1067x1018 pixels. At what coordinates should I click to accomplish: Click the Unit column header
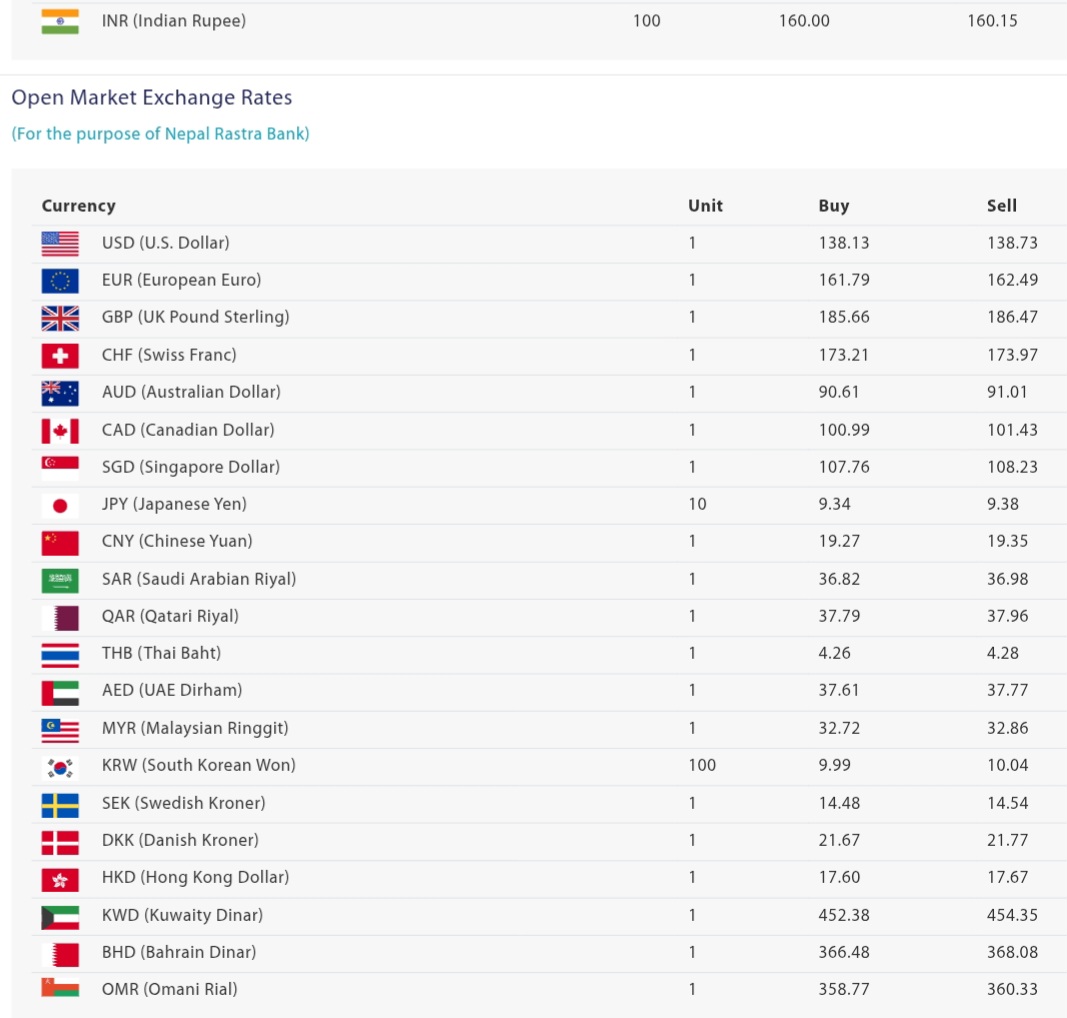point(705,206)
